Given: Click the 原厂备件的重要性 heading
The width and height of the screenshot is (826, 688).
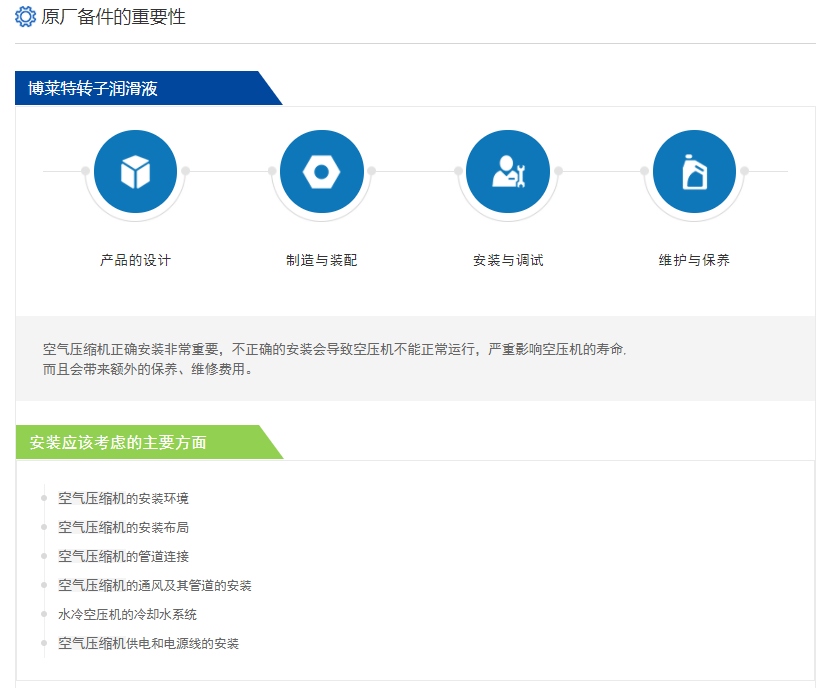Looking at the screenshot, I should click(113, 17).
